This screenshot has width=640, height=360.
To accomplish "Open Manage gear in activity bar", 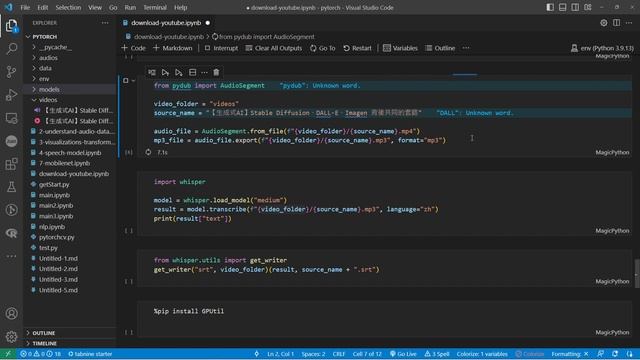I will pos(11,337).
